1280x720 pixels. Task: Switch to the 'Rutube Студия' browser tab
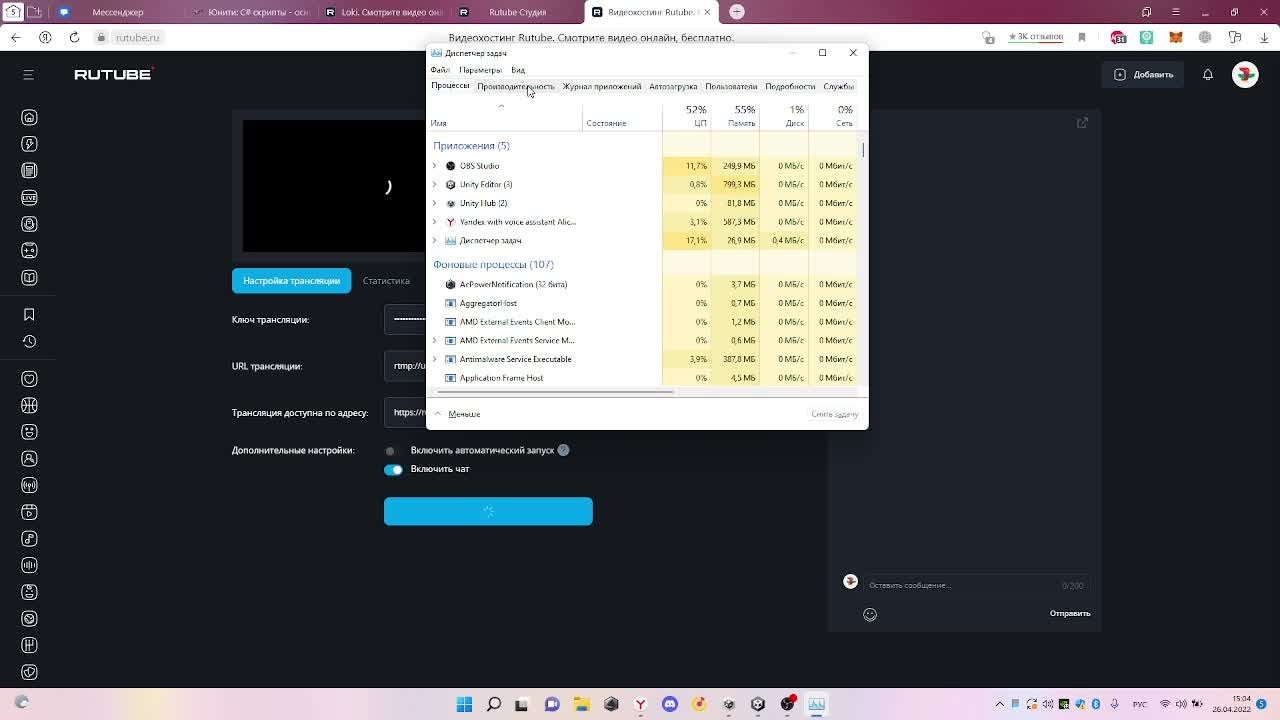click(x=517, y=12)
